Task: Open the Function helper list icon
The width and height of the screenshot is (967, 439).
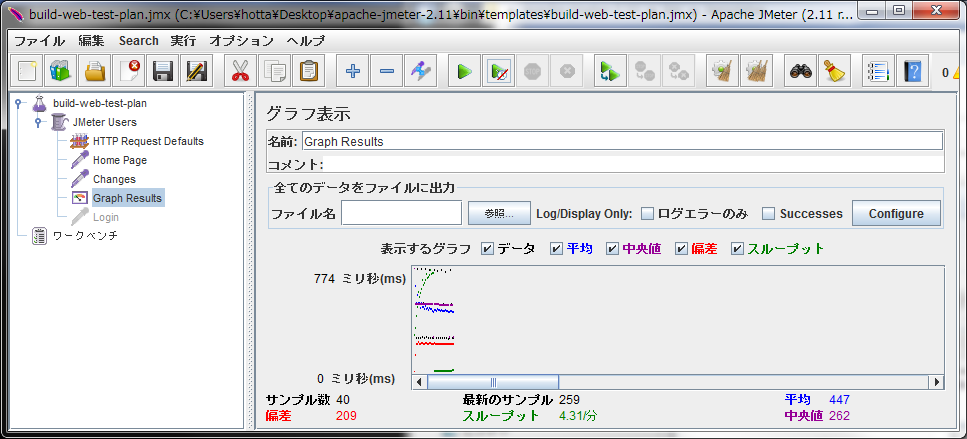Action: pyautogui.click(x=878, y=71)
